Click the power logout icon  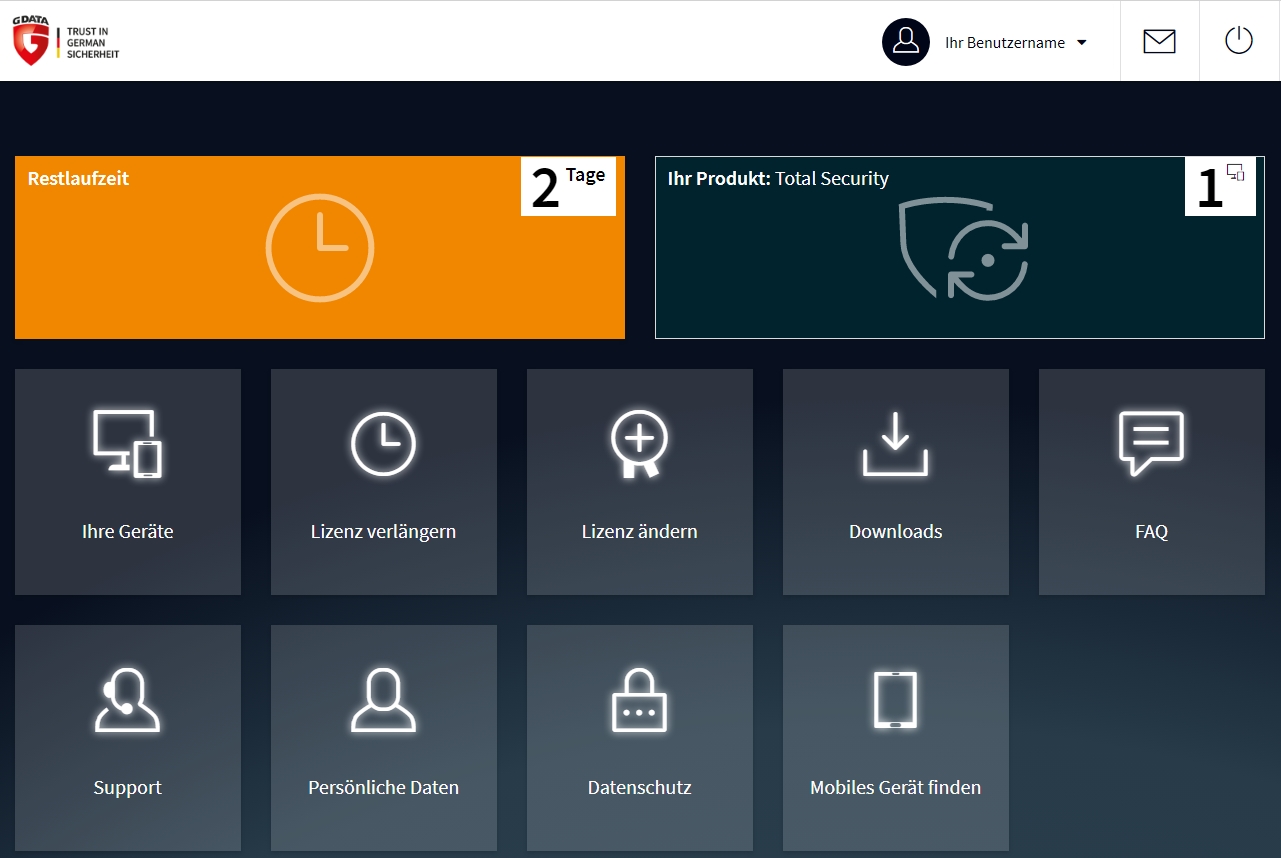click(x=1238, y=41)
